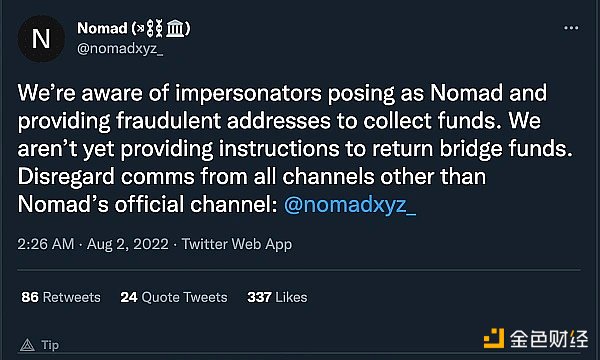Click the 86 retweet count number
Image resolution: width=600 pixels, height=360 pixels.
30,297
